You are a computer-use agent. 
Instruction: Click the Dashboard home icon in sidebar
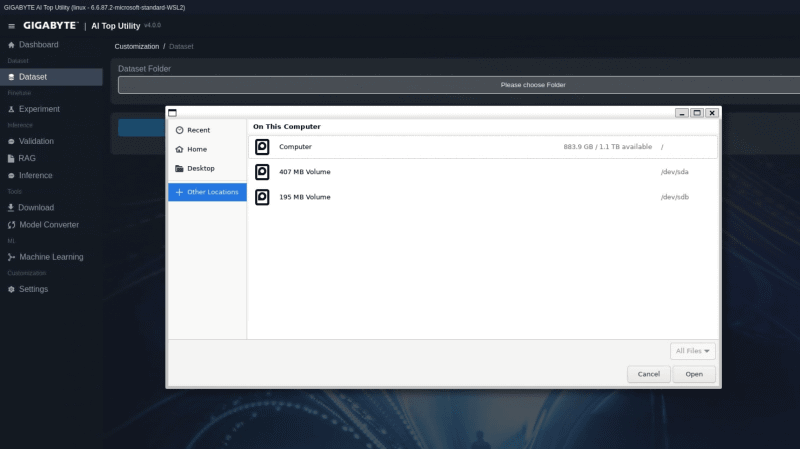point(11,45)
